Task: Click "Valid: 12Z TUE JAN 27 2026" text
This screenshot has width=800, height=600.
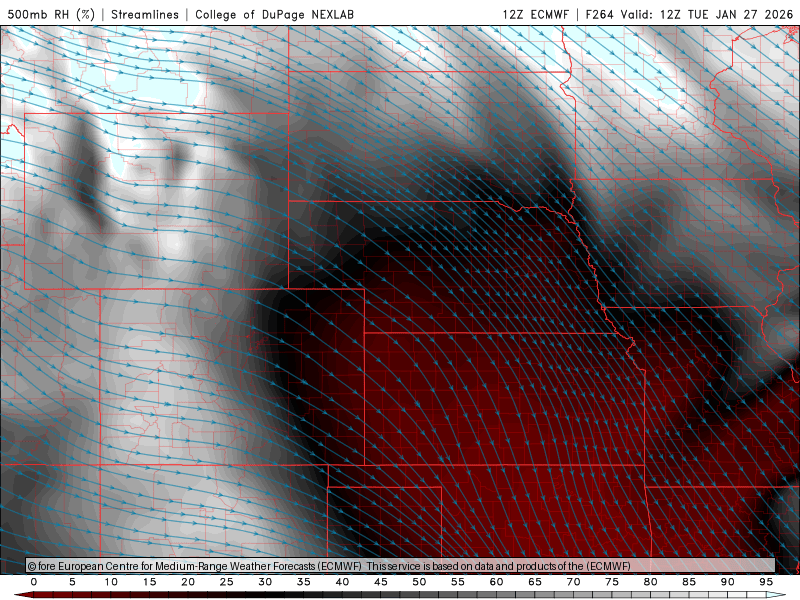Action: click(707, 14)
